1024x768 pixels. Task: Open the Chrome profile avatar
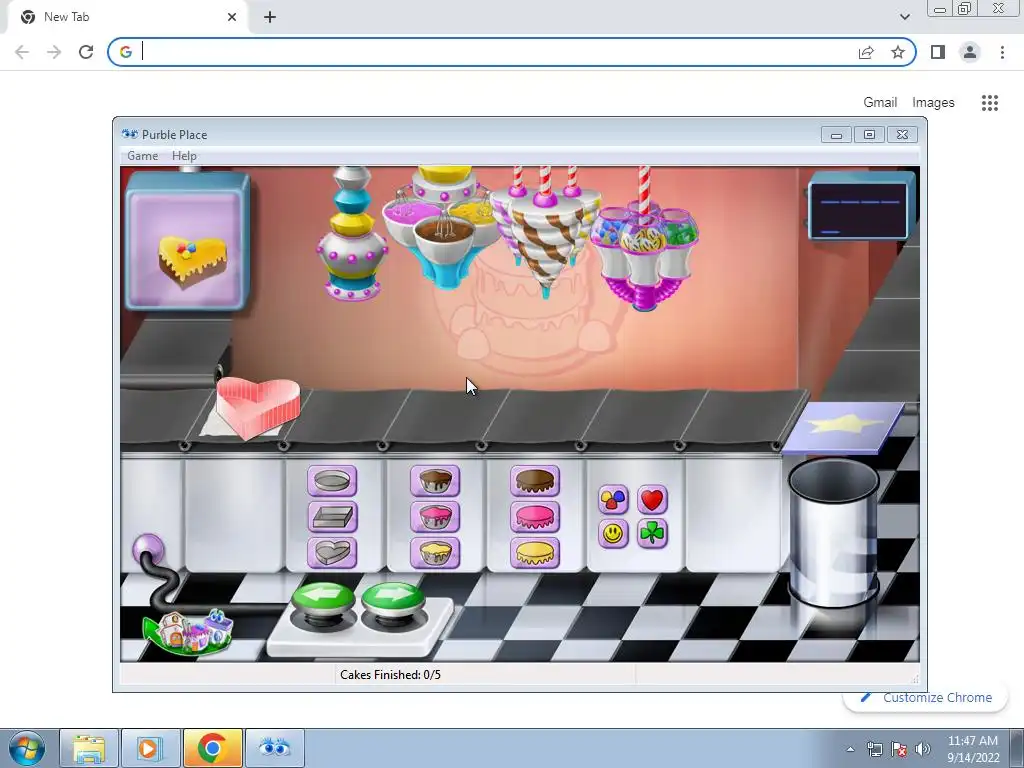(x=970, y=52)
